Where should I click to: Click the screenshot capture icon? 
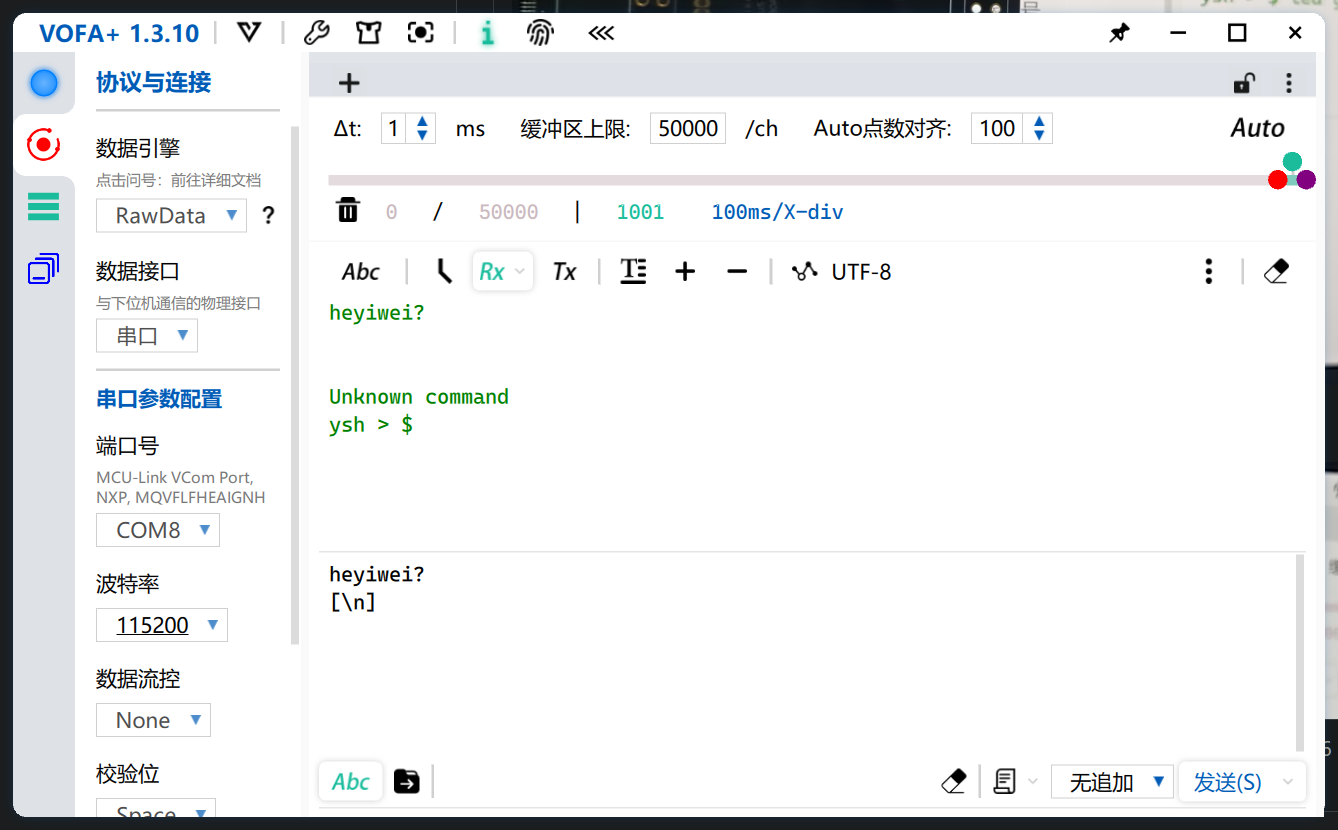click(421, 33)
